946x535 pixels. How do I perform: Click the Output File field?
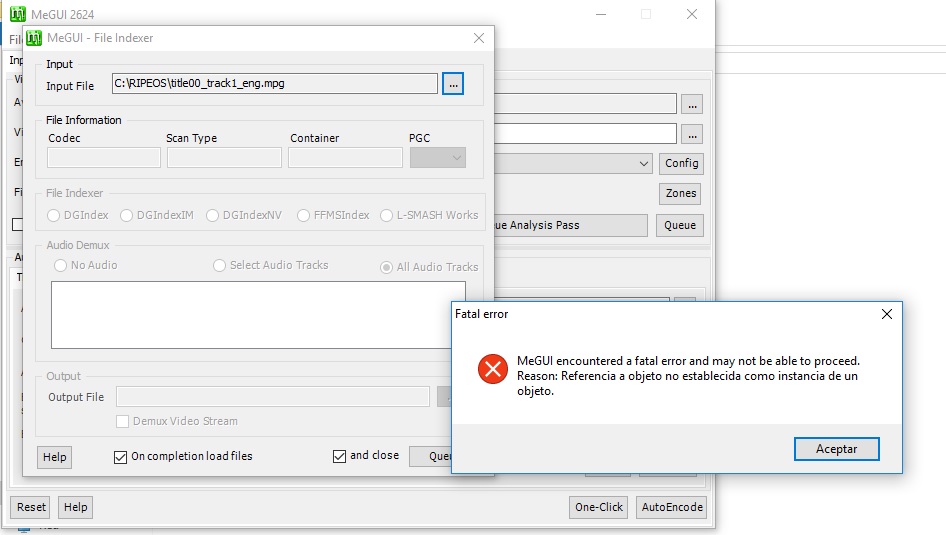coord(273,397)
